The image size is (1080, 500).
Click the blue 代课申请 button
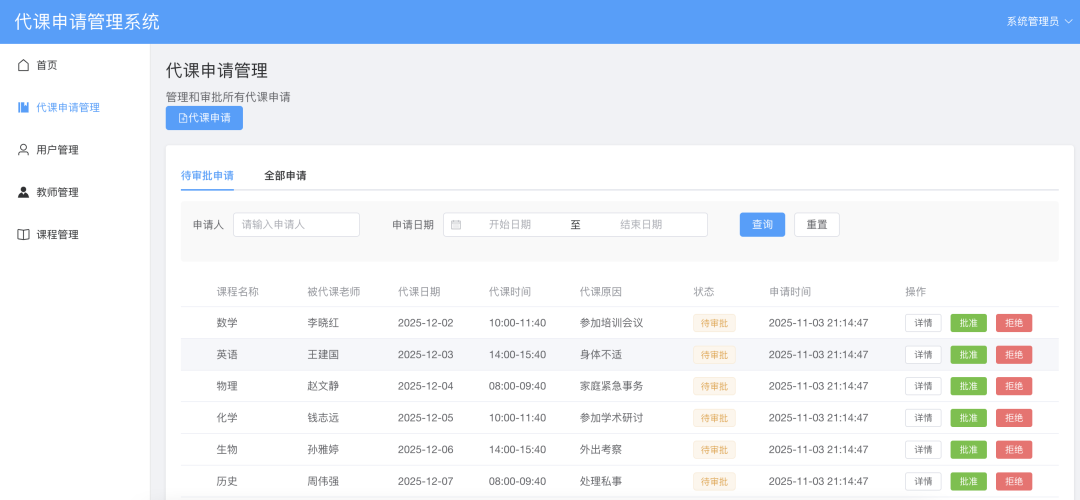click(205, 118)
